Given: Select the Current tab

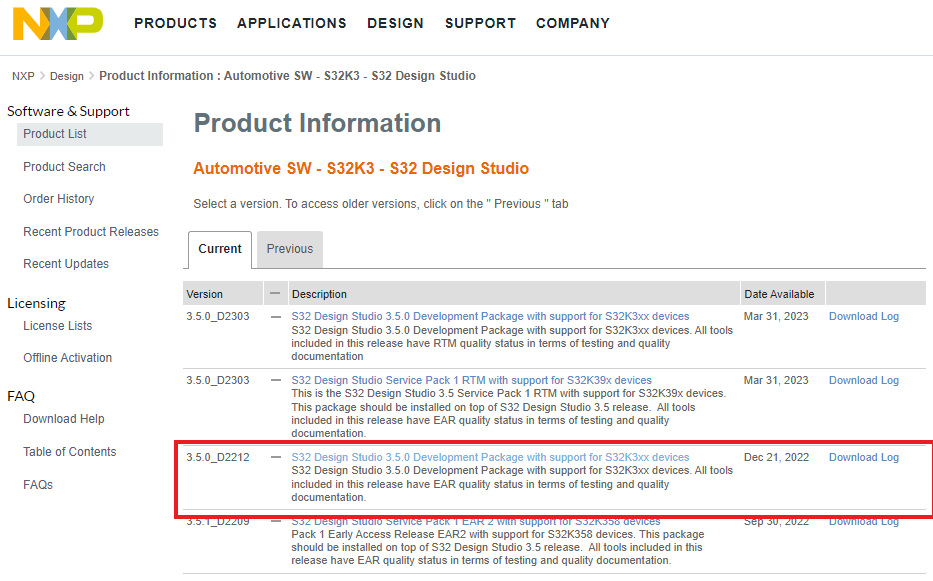Looking at the screenshot, I should [220, 249].
